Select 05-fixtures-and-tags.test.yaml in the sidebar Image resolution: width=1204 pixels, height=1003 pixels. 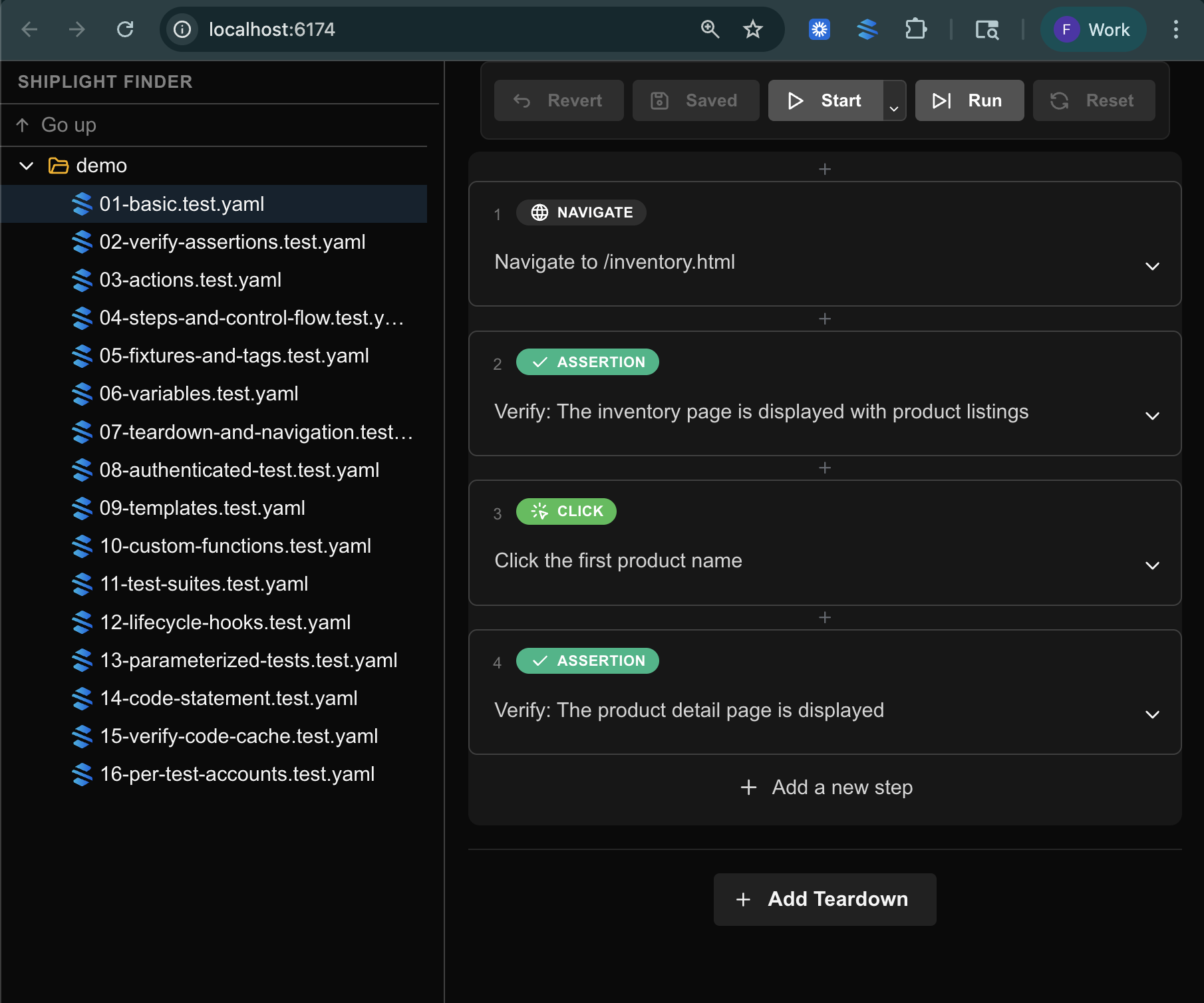click(234, 356)
